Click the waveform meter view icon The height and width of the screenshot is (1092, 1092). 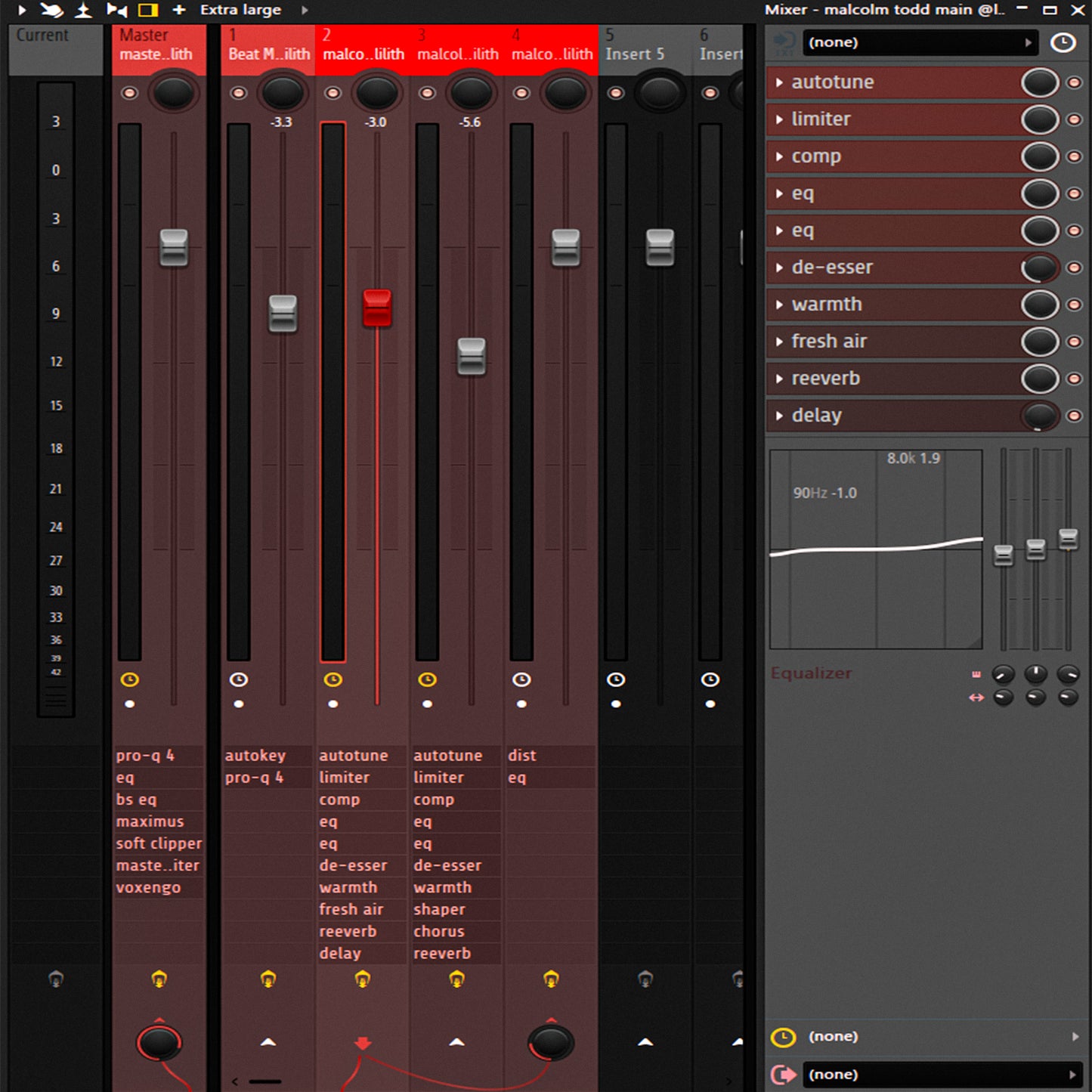[84, 10]
